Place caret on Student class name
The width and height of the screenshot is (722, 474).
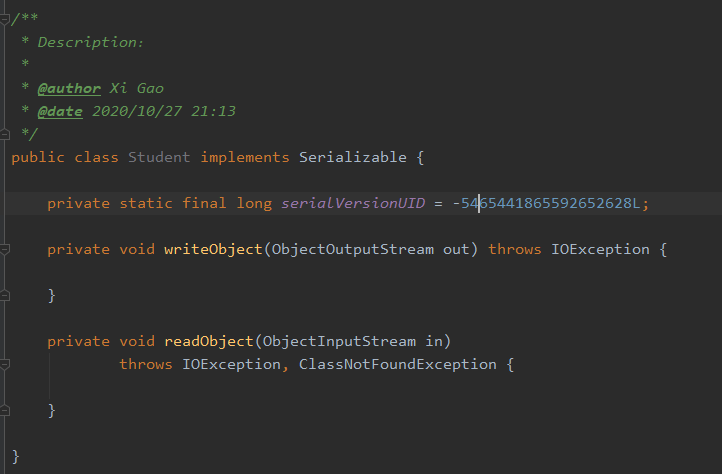159,158
